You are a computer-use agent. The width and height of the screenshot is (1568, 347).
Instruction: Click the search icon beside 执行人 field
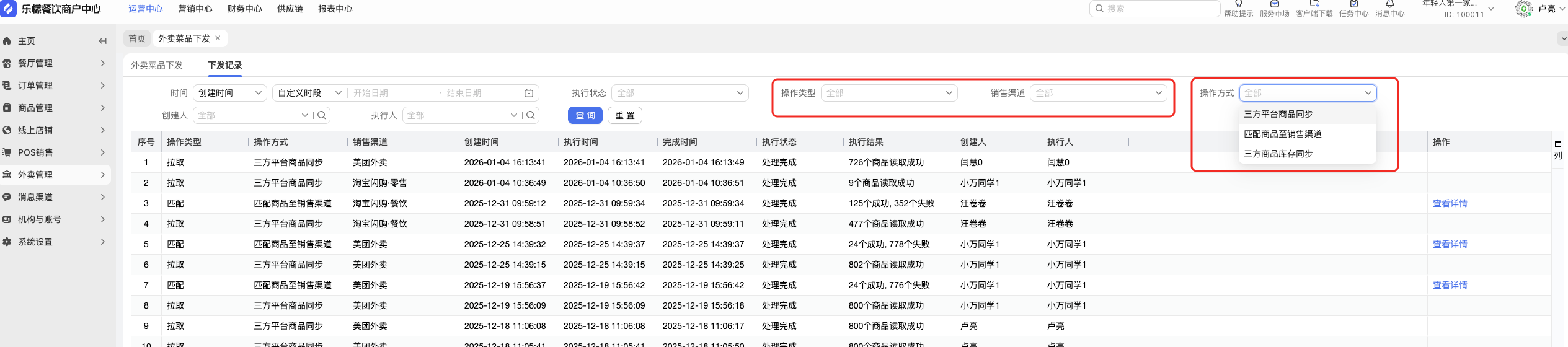(531, 115)
